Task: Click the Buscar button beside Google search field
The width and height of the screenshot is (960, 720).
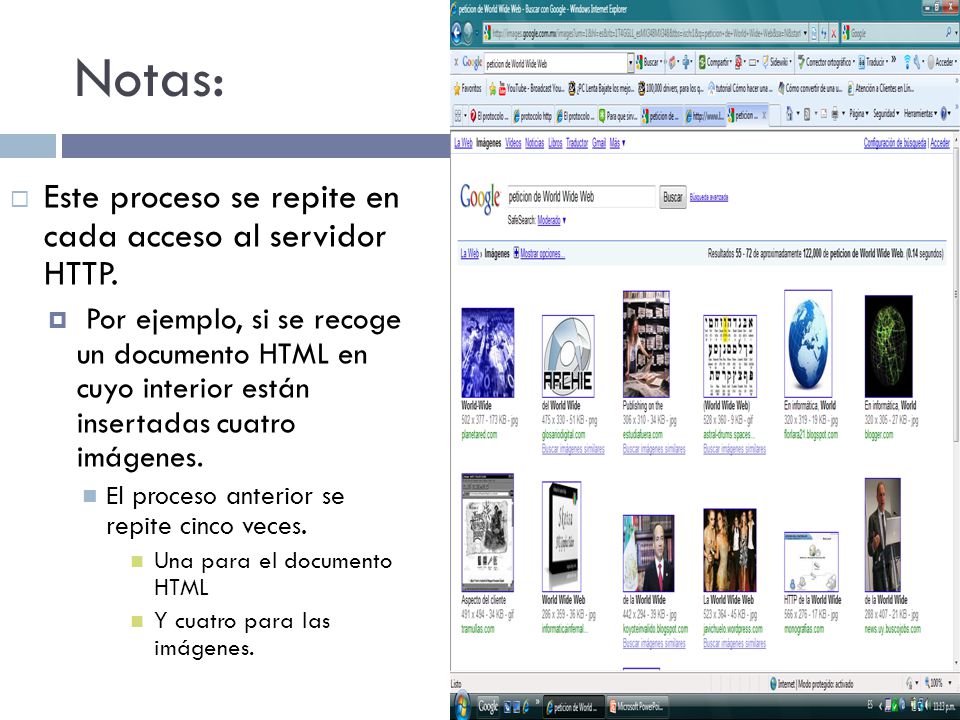Action: [672, 197]
